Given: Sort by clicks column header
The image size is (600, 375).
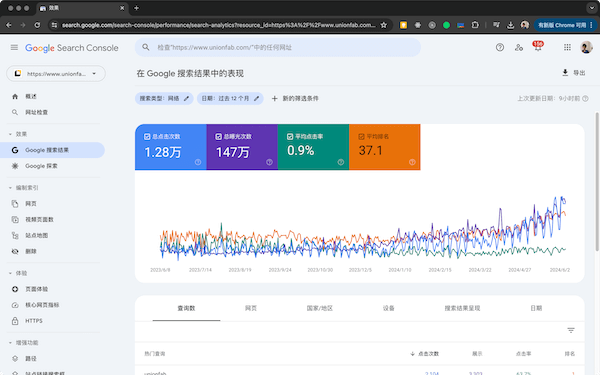Looking at the screenshot, I should click(424, 354).
